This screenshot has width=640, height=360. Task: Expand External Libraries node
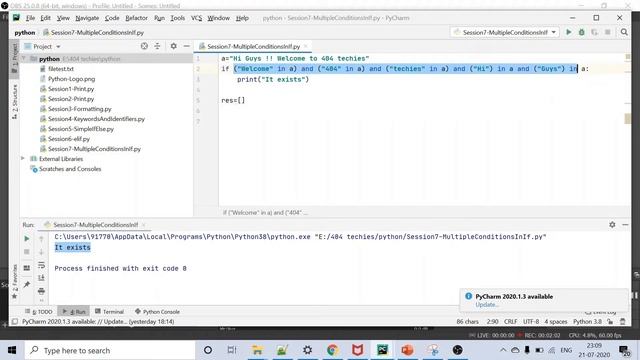click(23, 158)
